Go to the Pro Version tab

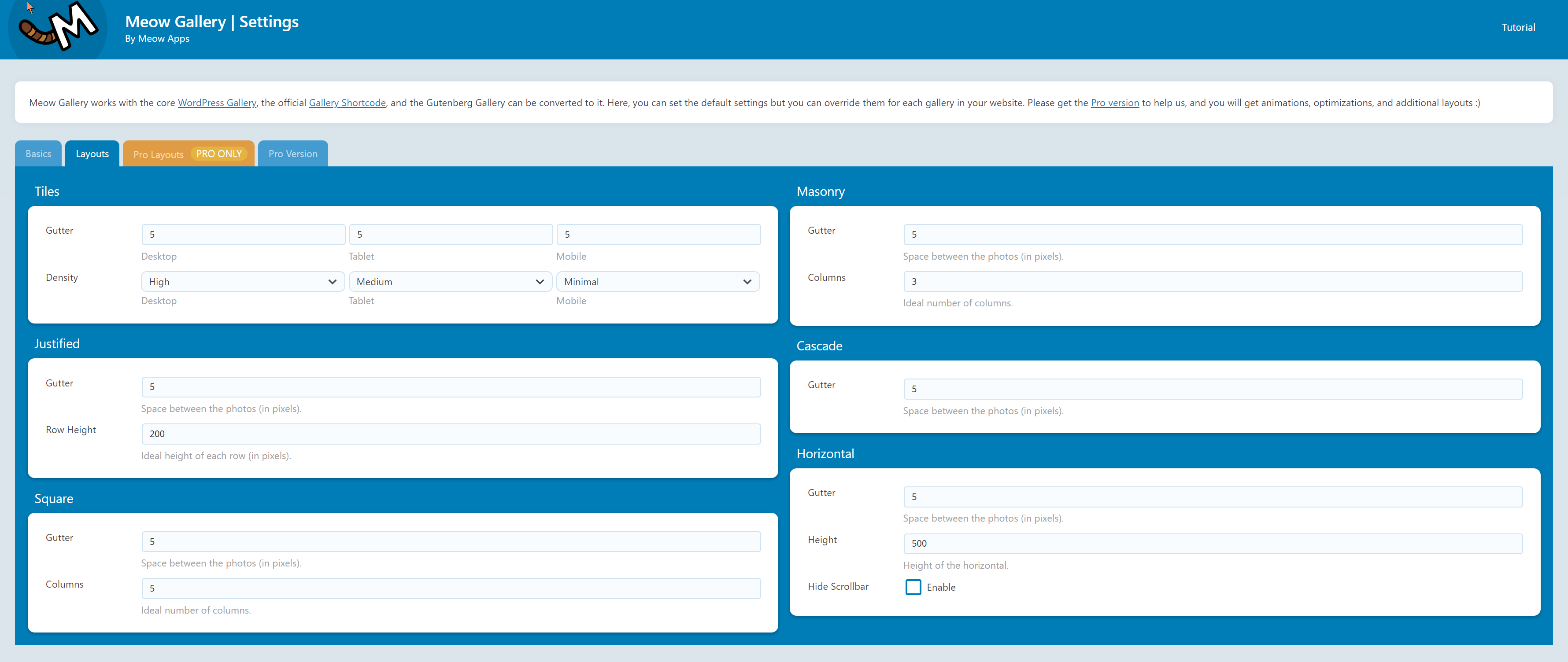point(293,154)
